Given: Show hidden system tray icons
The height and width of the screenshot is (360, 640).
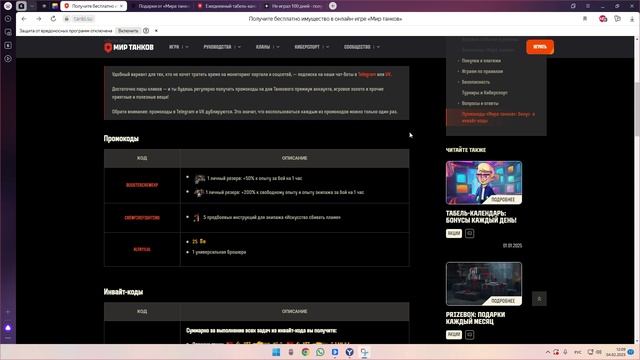Looking at the screenshot, I should pyautogui.click(x=548, y=352).
